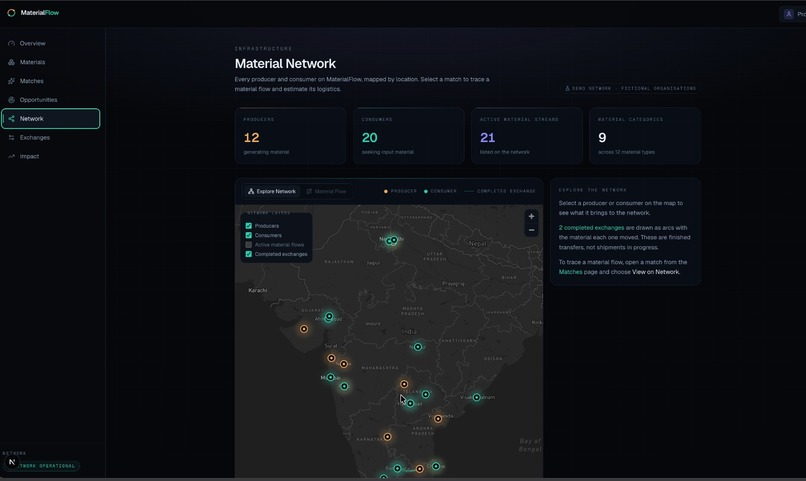
Task: Click the Completed Exchange legend entry
Action: pyautogui.click(x=500, y=191)
